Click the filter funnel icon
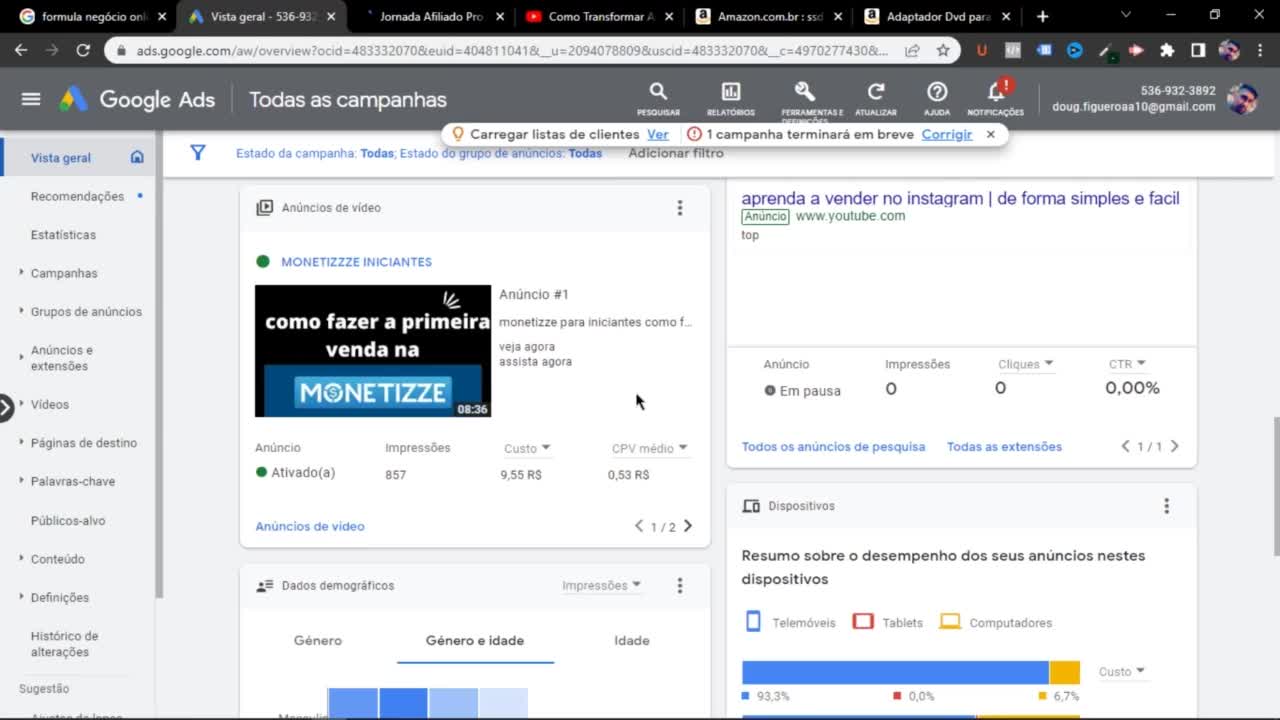The width and height of the screenshot is (1280, 720). tap(198, 153)
